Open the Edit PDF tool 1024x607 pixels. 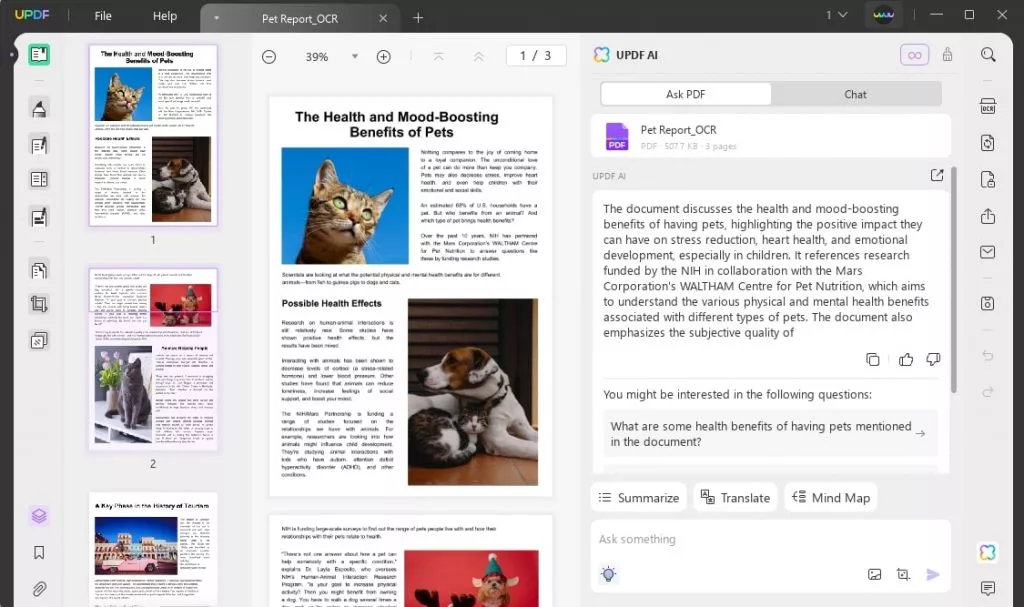pyautogui.click(x=39, y=144)
